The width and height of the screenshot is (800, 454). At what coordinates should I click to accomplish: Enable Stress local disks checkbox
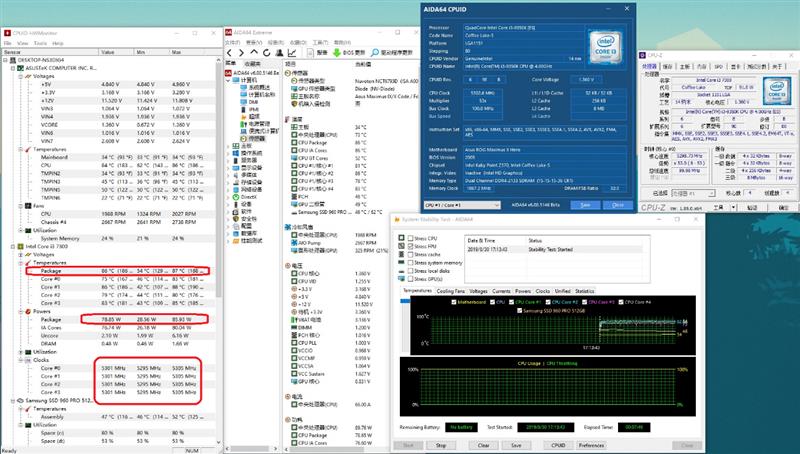[410, 271]
